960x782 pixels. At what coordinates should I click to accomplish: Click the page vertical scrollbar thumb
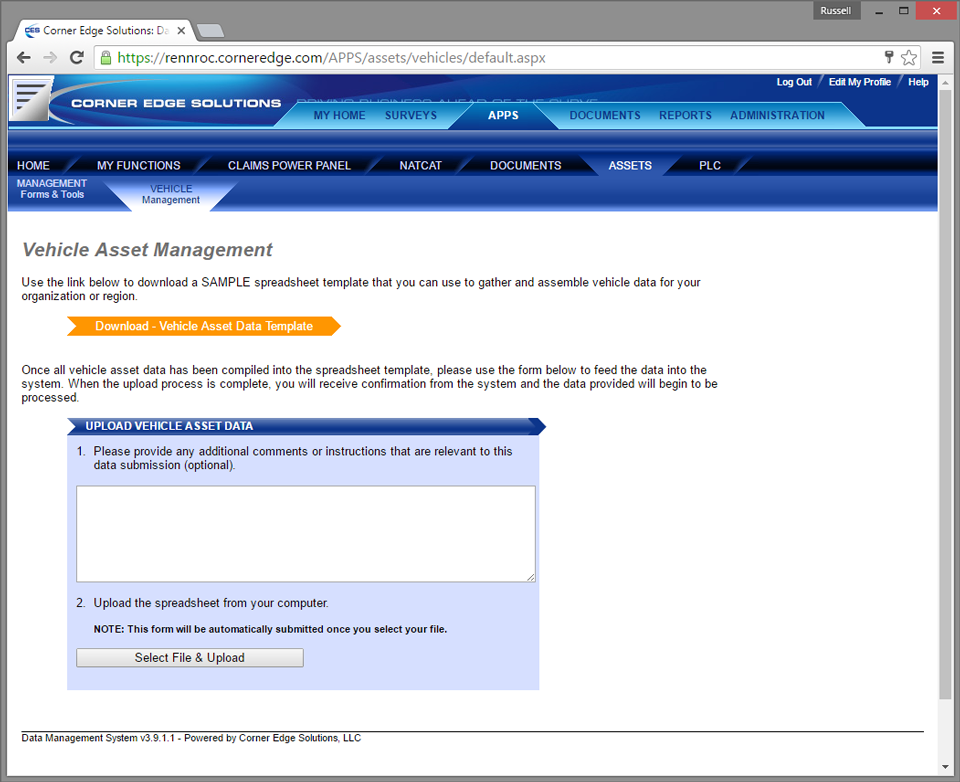click(x=945, y=392)
